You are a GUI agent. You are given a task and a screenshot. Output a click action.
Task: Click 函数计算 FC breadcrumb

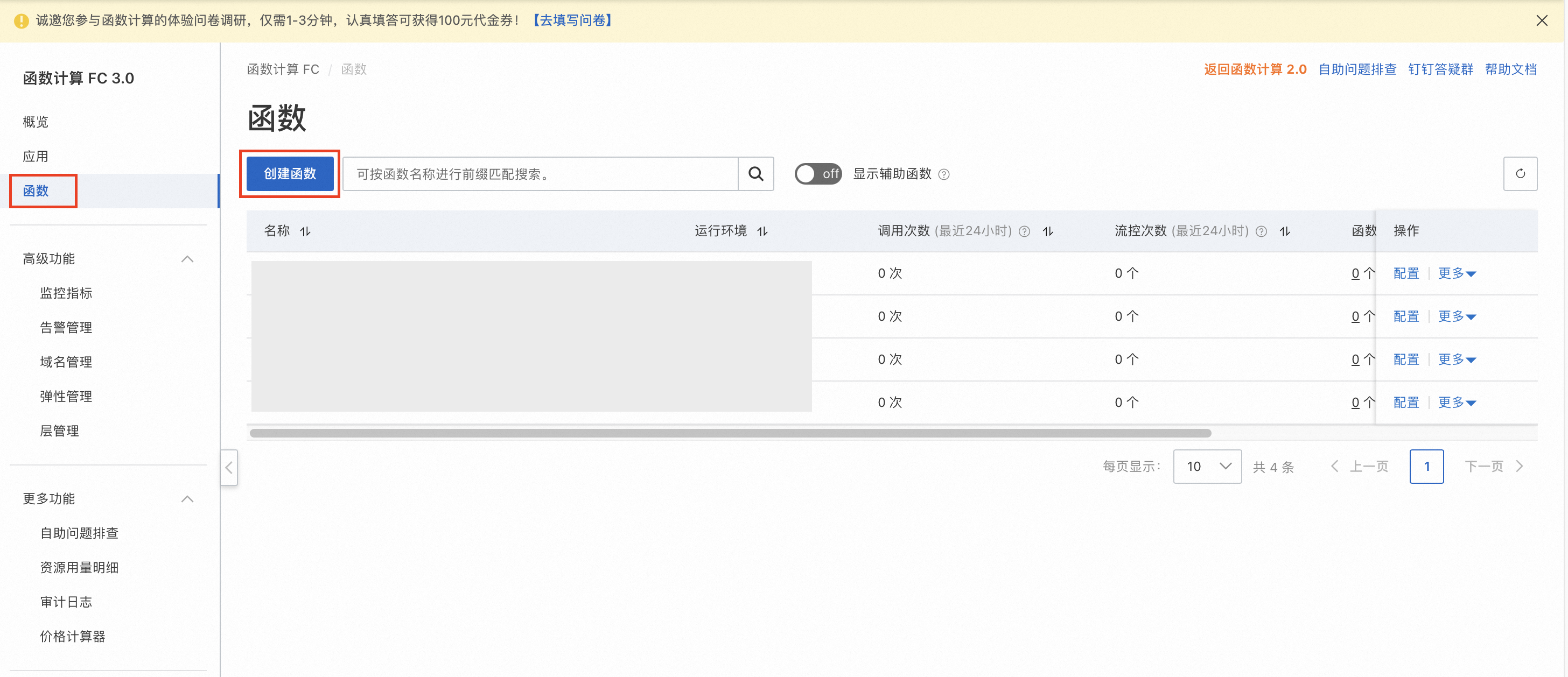(x=283, y=69)
